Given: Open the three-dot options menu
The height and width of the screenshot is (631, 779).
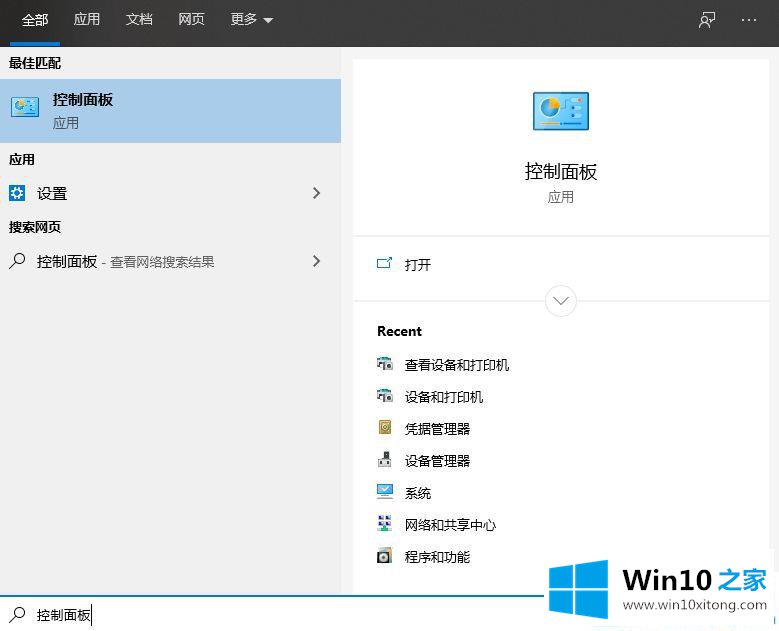Looking at the screenshot, I should [x=749, y=20].
